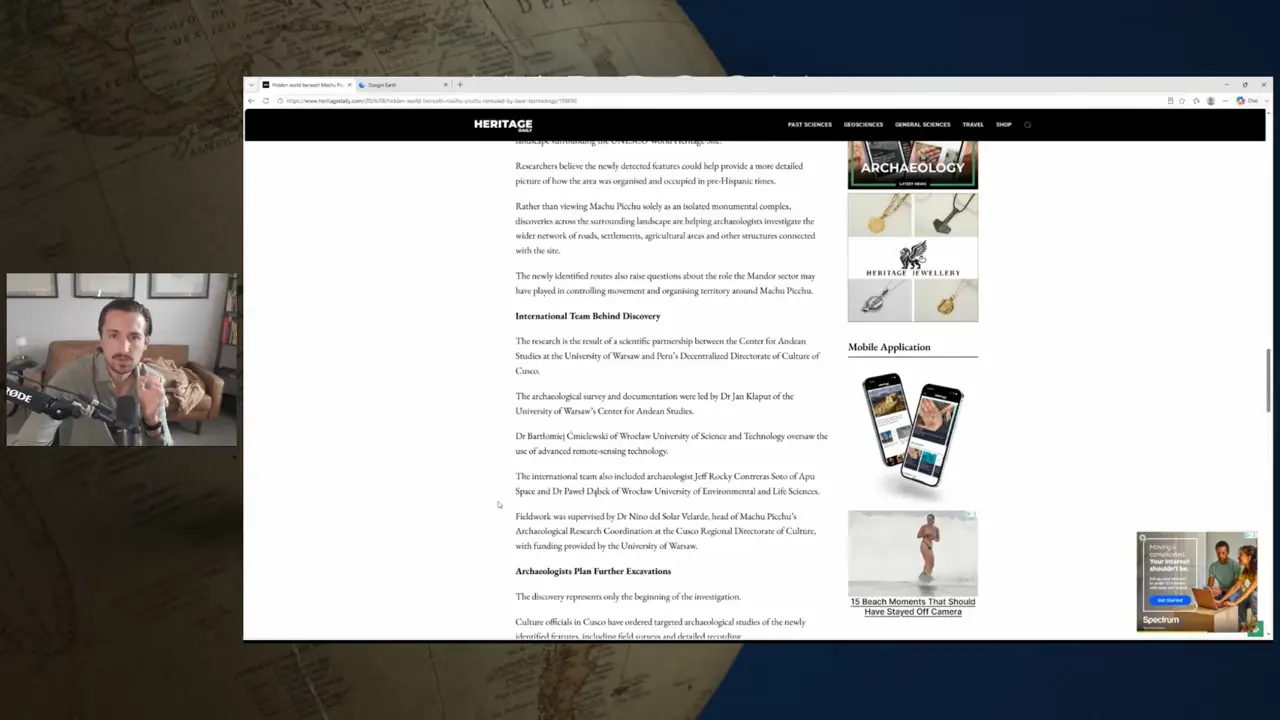Click the browser back arrow
The width and height of the screenshot is (1280, 720).
point(253,101)
